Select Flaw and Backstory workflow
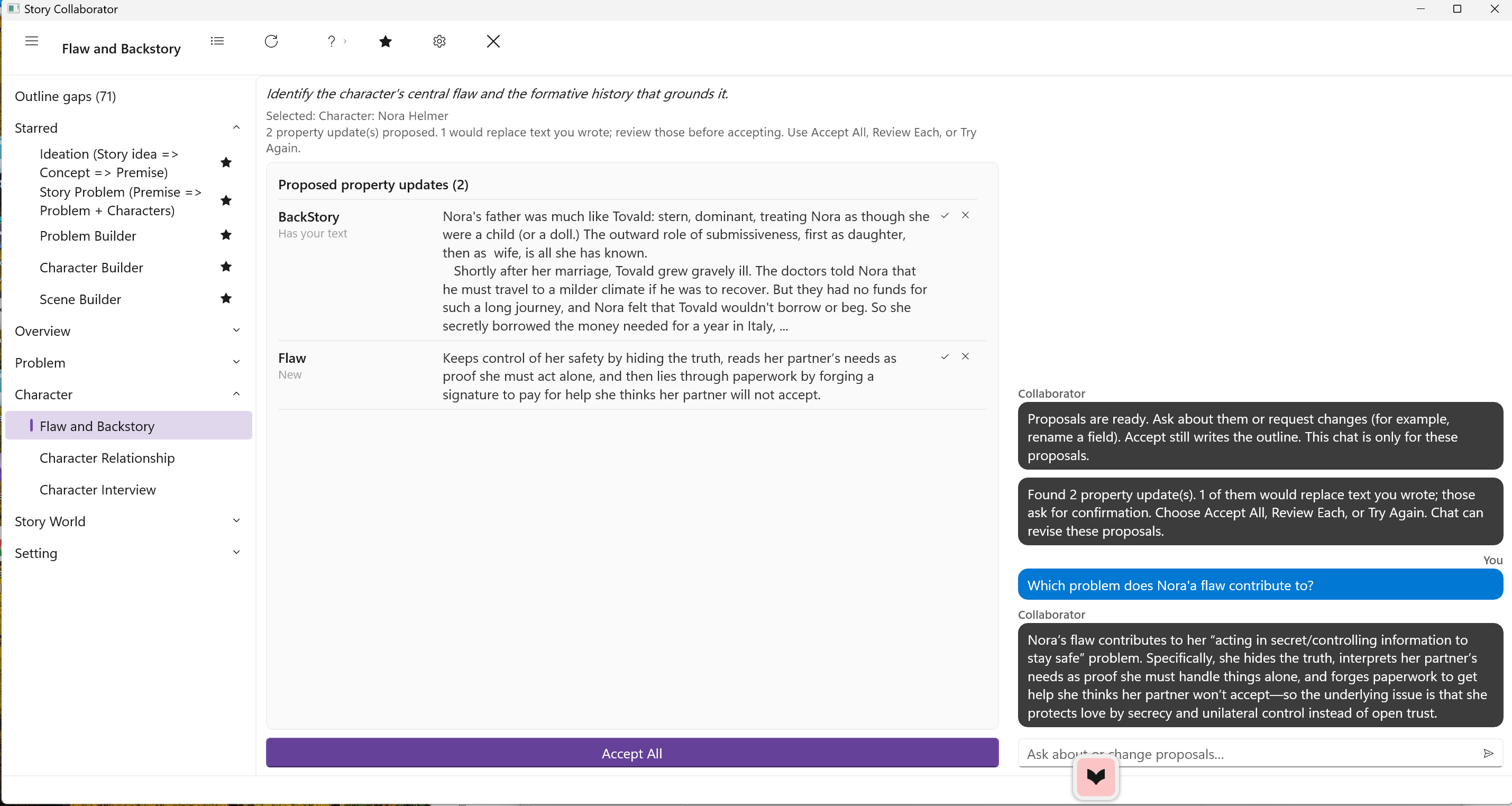The width and height of the screenshot is (1512, 806). coord(129,426)
